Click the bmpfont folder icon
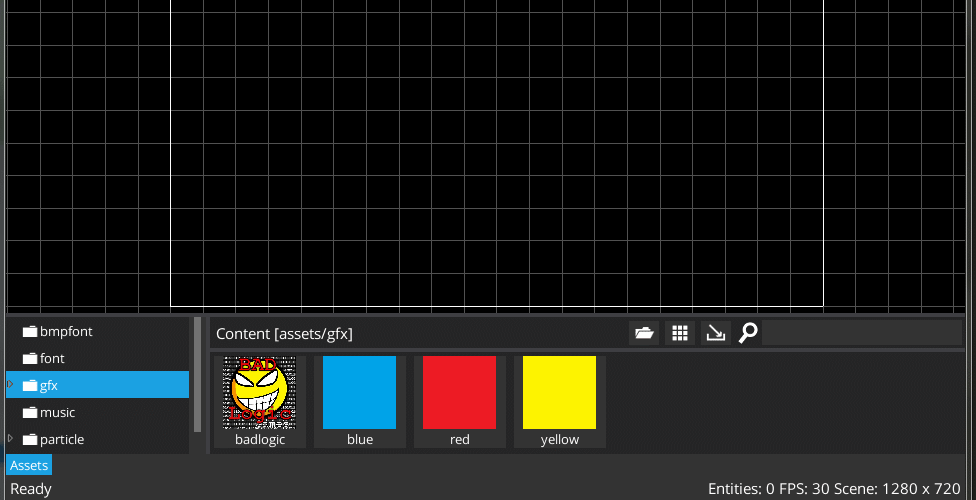This screenshot has height=500, width=976. click(30, 332)
